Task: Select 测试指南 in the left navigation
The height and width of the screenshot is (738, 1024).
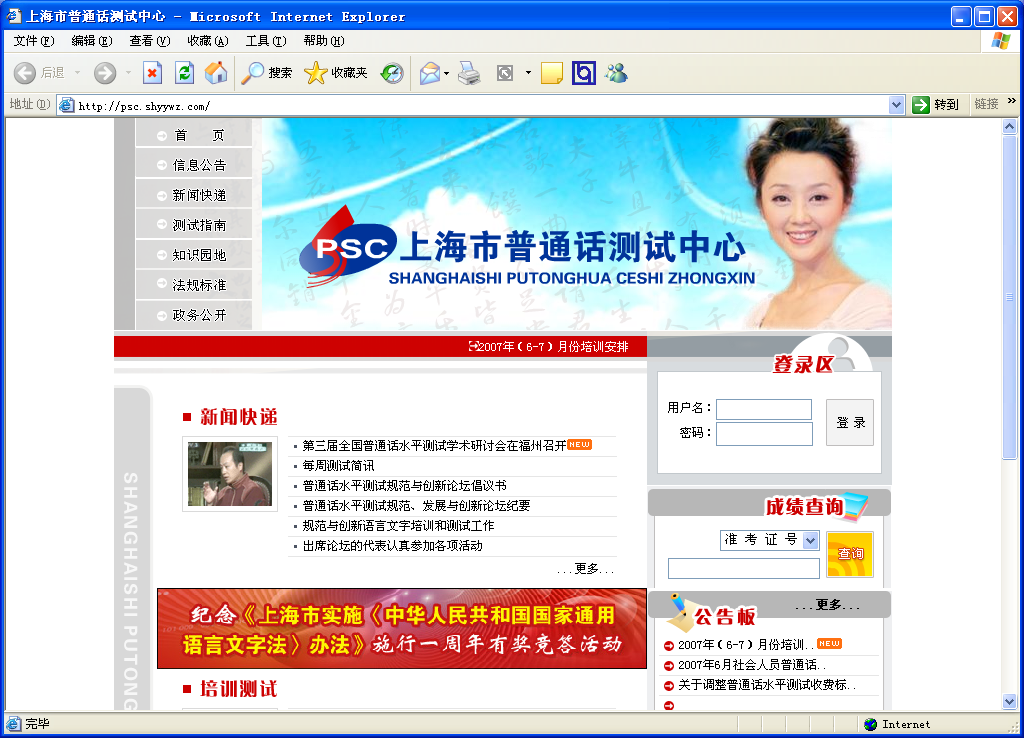Action: pyautogui.click(x=199, y=225)
